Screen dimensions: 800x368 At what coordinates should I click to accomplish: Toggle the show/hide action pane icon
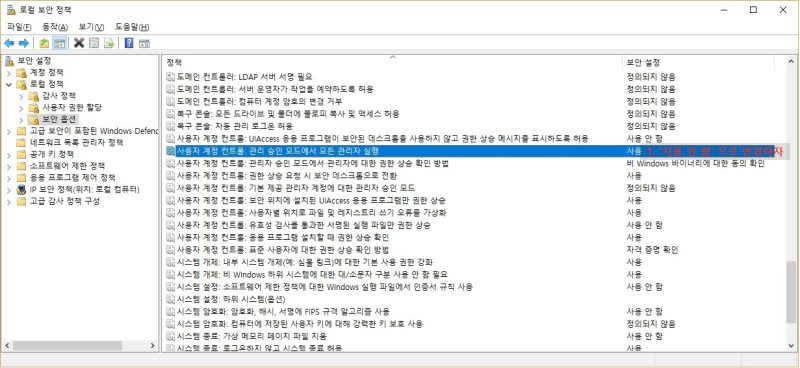pyautogui.click(x=144, y=43)
